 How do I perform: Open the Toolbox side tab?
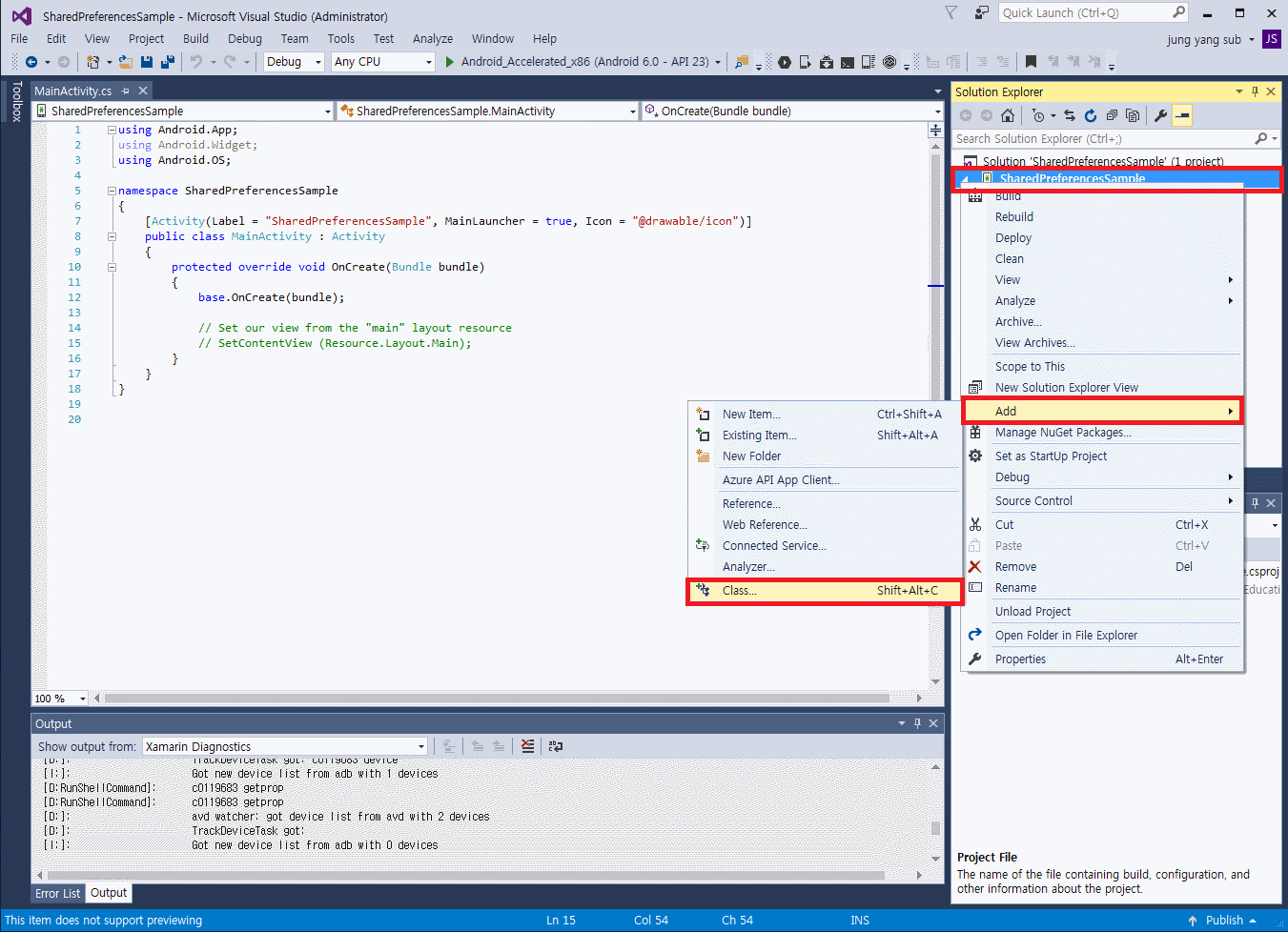tap(16, 101)
